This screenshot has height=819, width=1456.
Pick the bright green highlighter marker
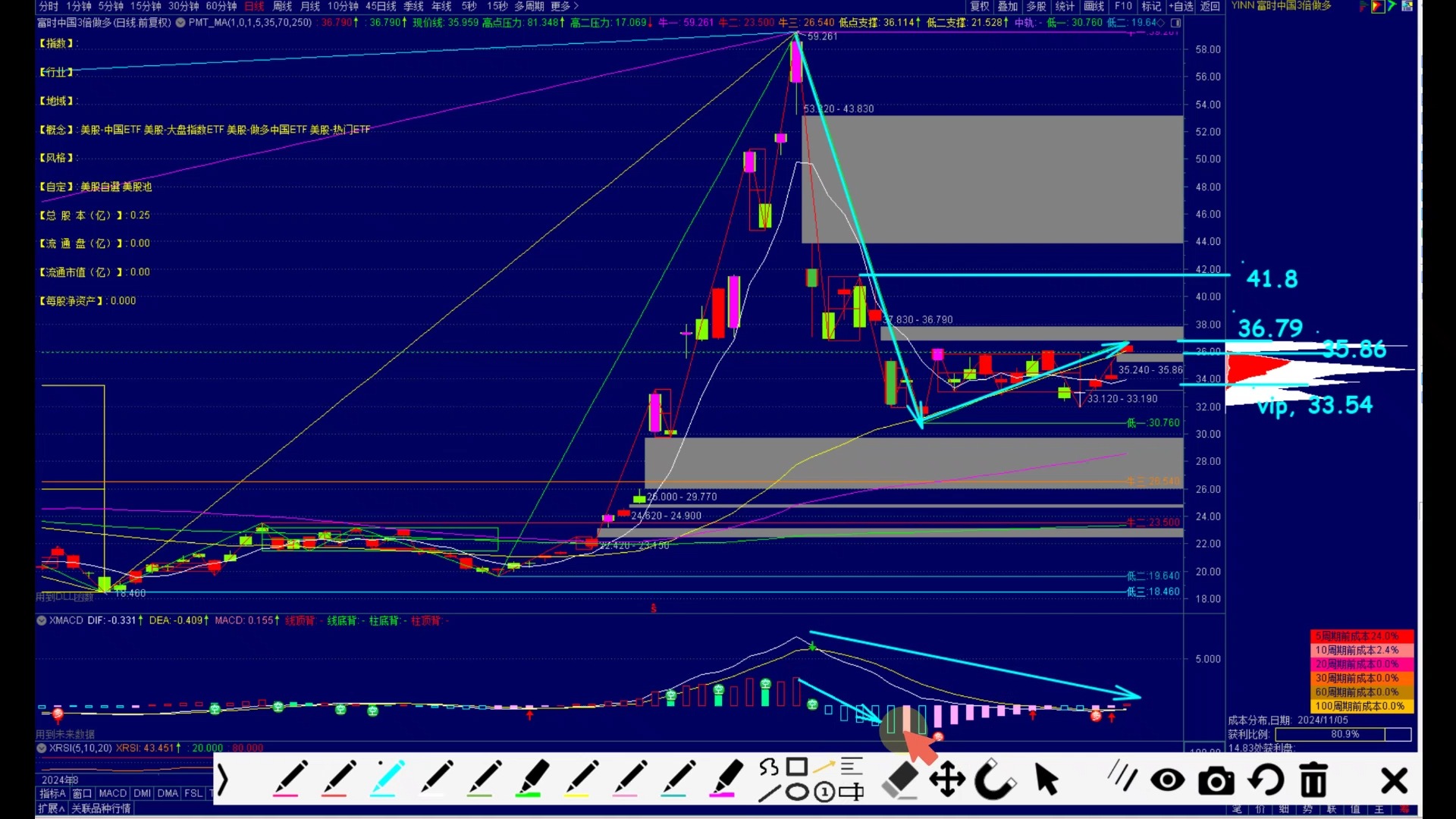(532, 779)
